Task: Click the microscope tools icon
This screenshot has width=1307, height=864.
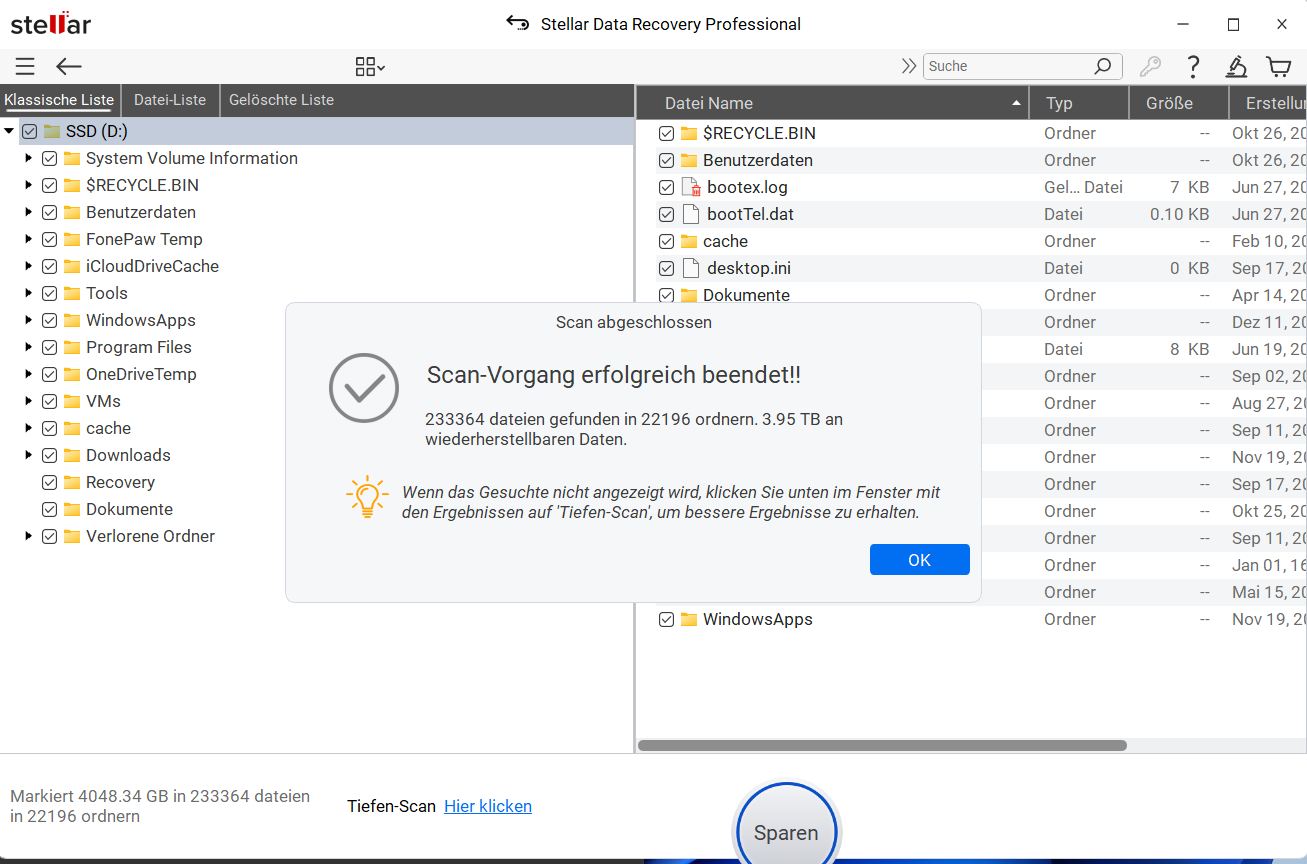Action: (1237, 67)
